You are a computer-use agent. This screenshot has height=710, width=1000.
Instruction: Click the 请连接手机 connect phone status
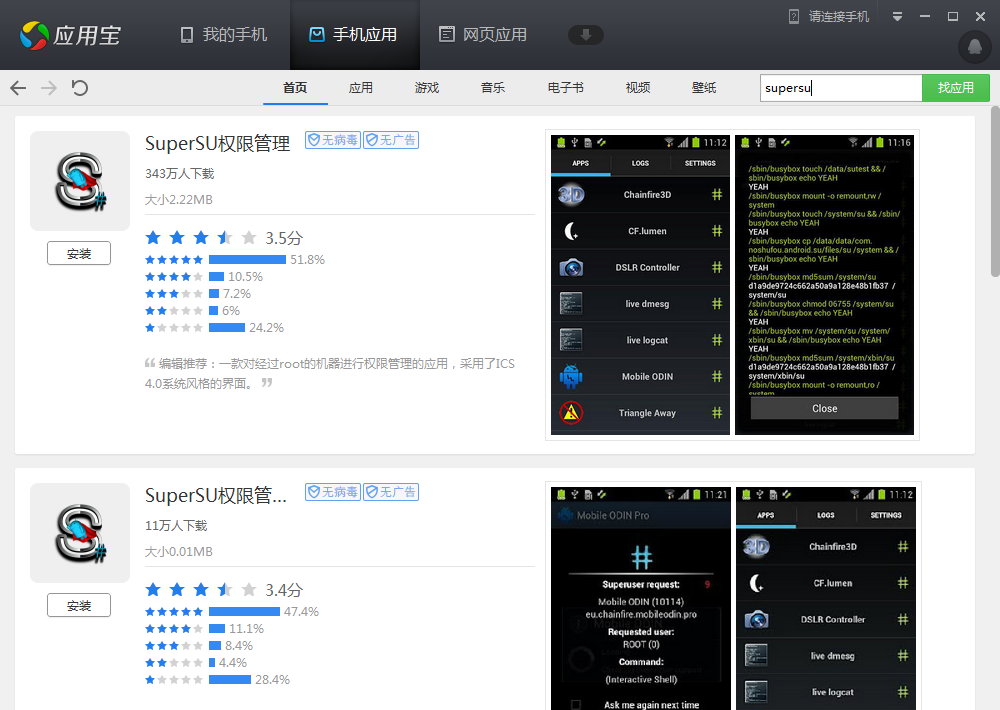(x=829, y=17)
